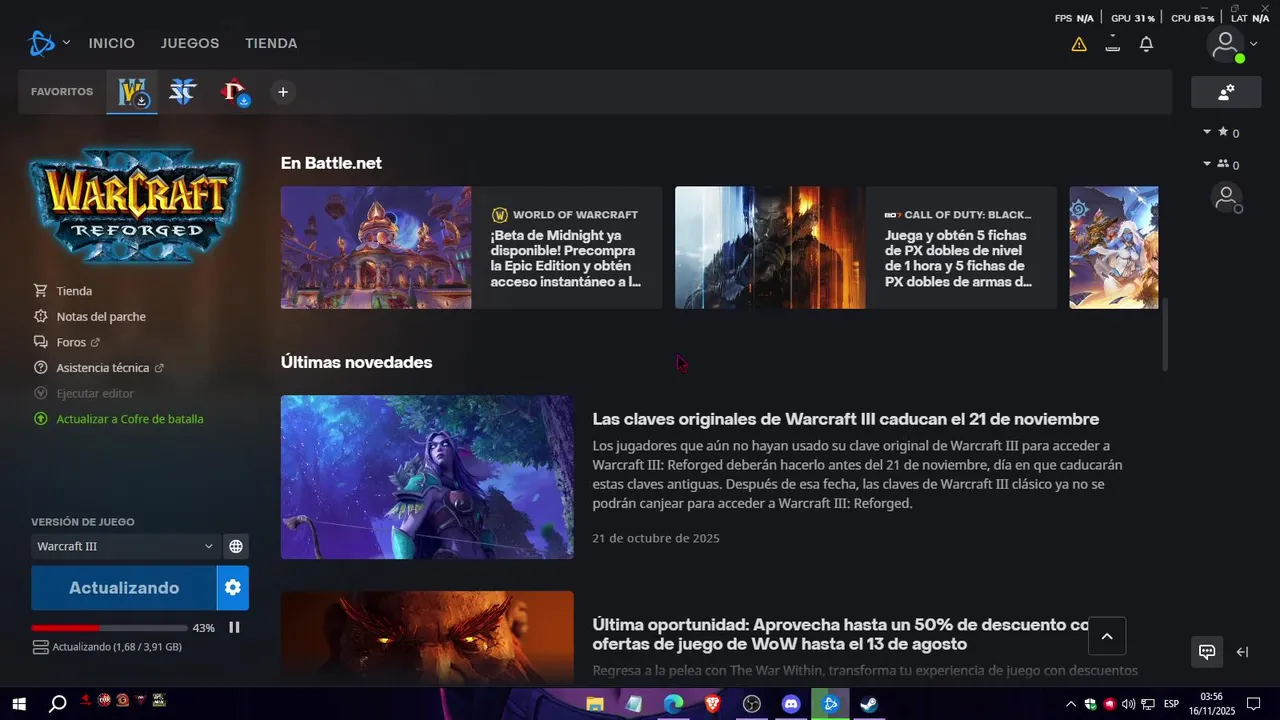Click the friend avatar in social panel

point(1226,198)
